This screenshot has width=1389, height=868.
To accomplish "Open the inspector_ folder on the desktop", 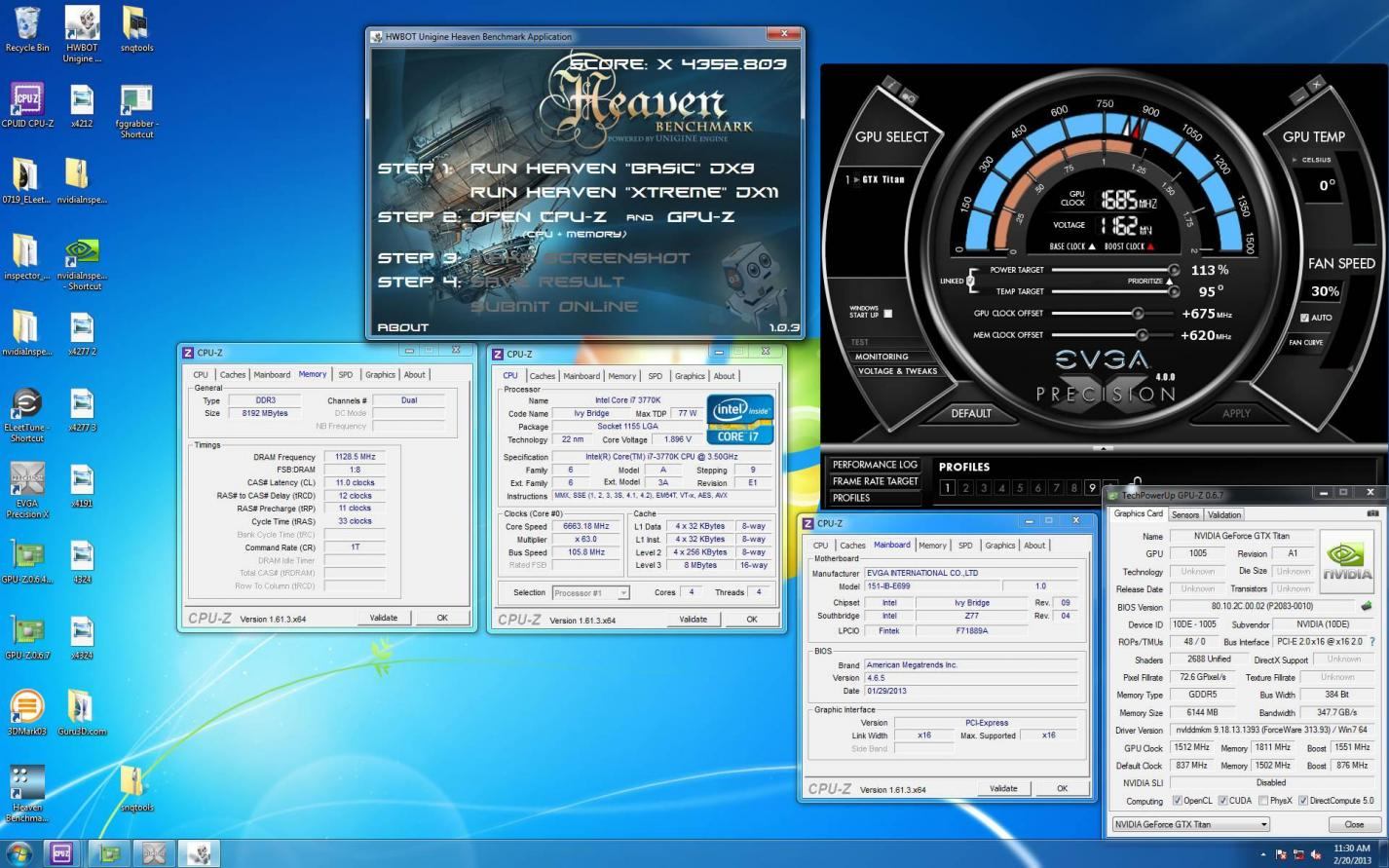I will pos(27,257).
